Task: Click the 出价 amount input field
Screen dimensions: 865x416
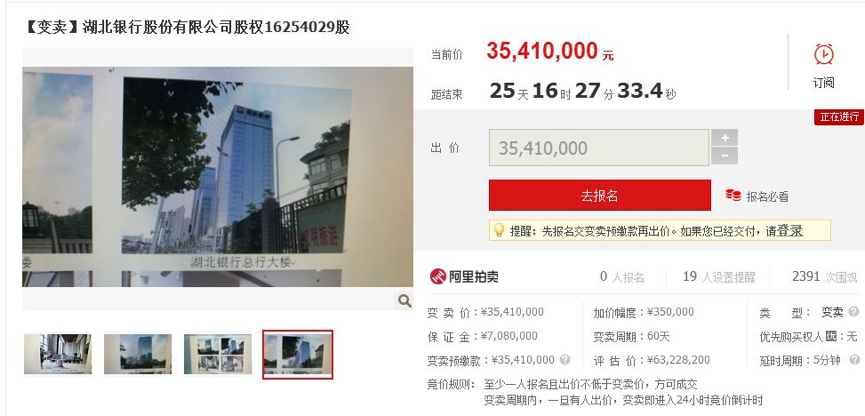Action: point(599,148)
